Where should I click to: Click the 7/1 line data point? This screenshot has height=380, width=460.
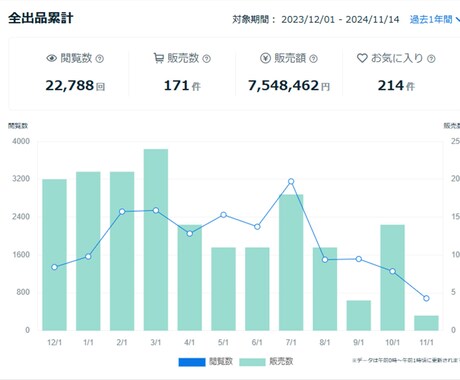(x=291, y=181)
